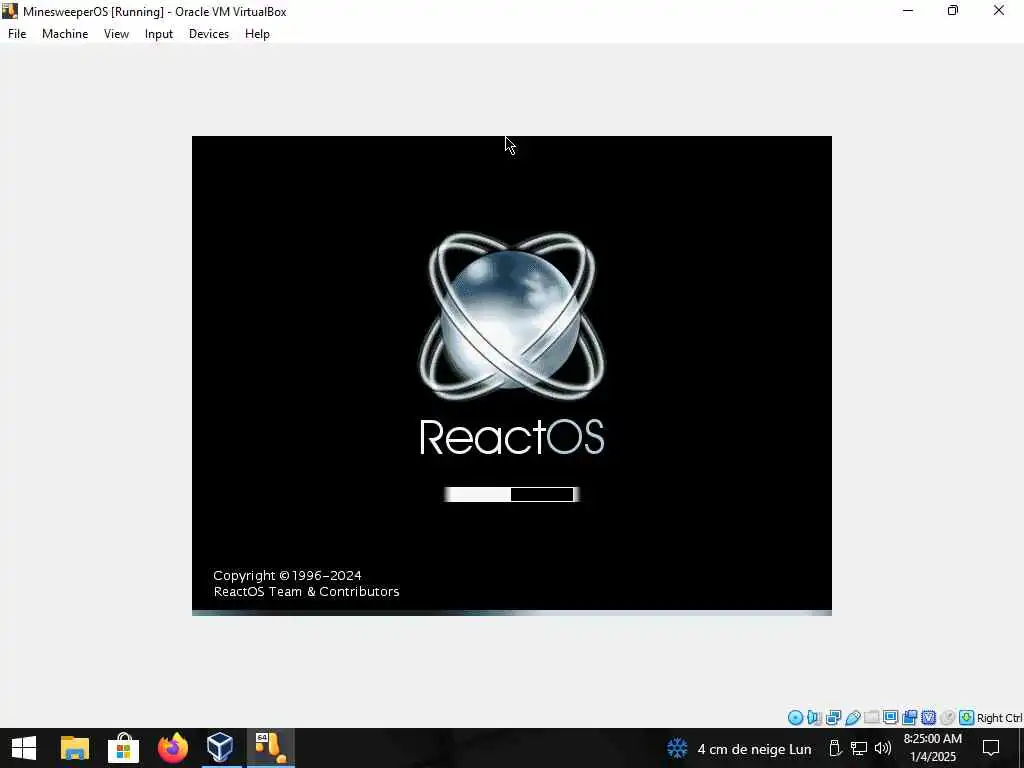This screenshot has width=1024, height=768.
Task: Open the View menu
Action: tap(116, 34)
